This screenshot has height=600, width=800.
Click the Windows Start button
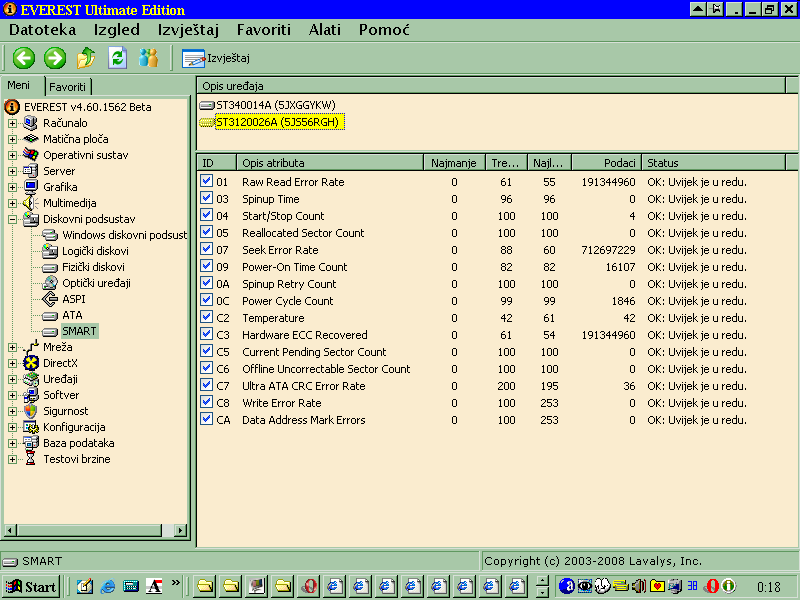coord(31,586)
